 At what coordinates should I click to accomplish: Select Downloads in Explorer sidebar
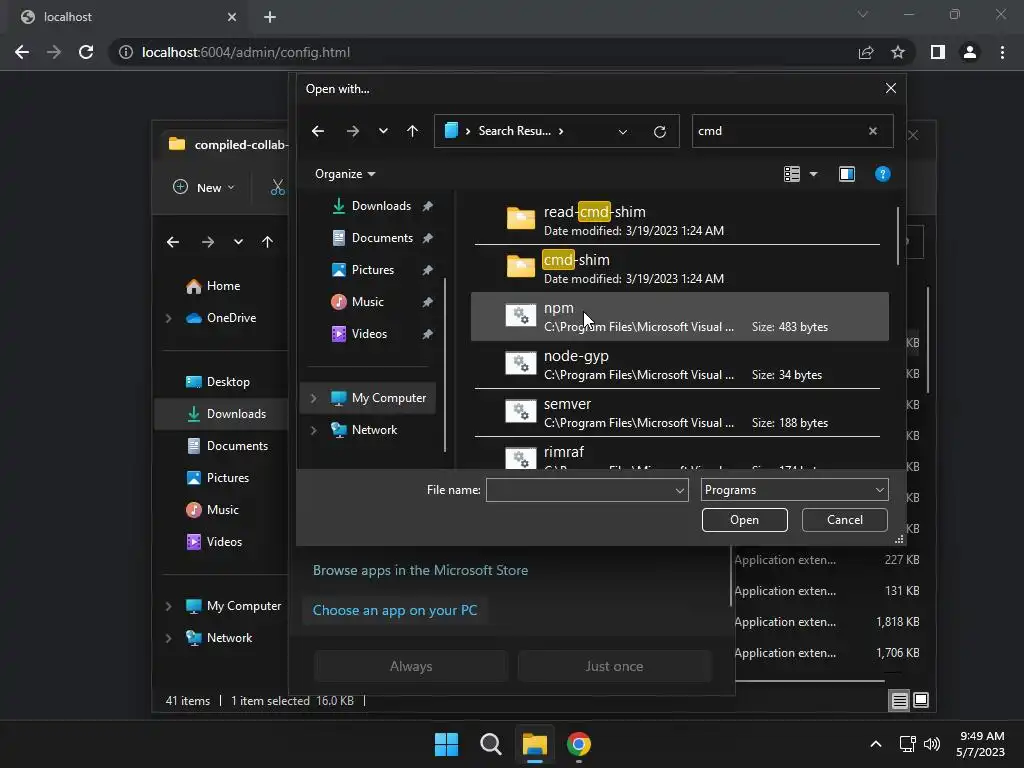226,414
